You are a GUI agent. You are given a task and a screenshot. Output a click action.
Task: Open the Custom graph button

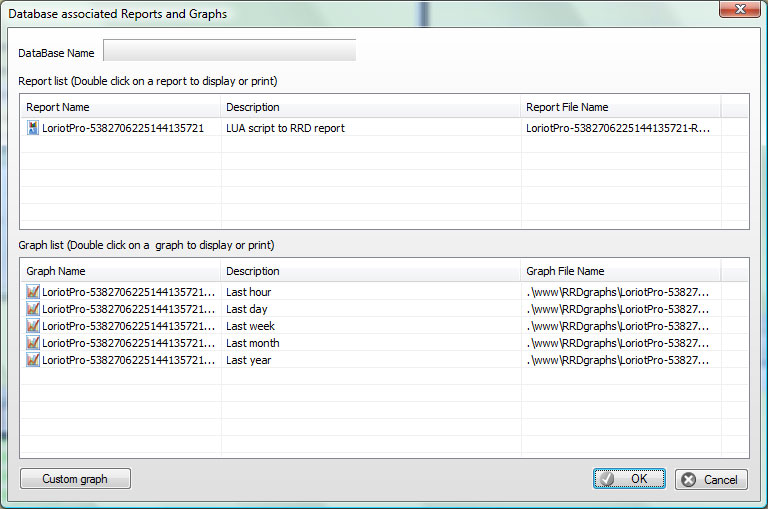(75, 479)
